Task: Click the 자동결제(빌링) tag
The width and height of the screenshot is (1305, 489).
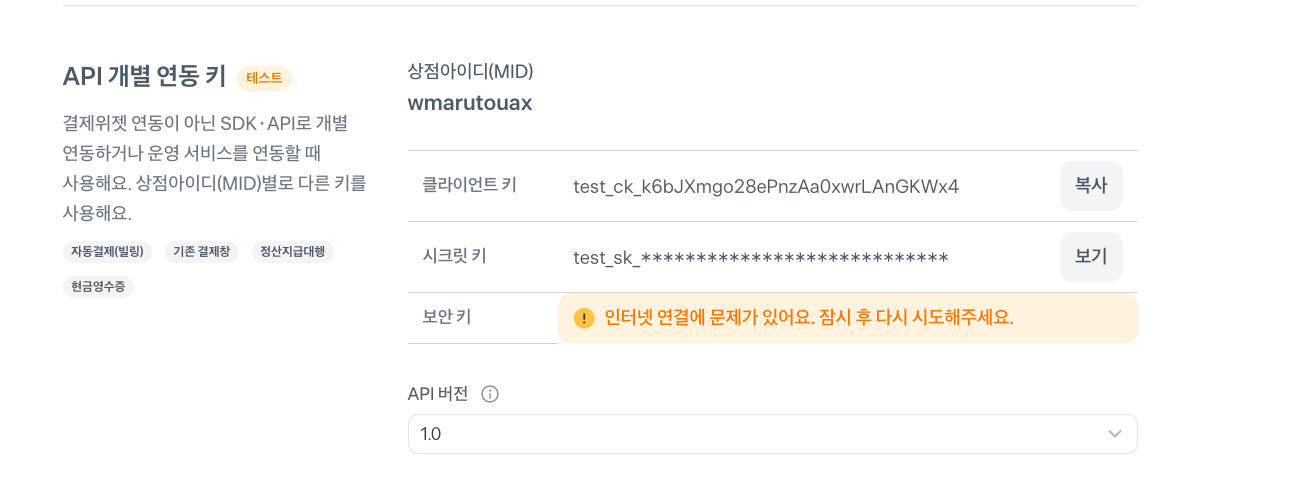Action: [107, 252]
